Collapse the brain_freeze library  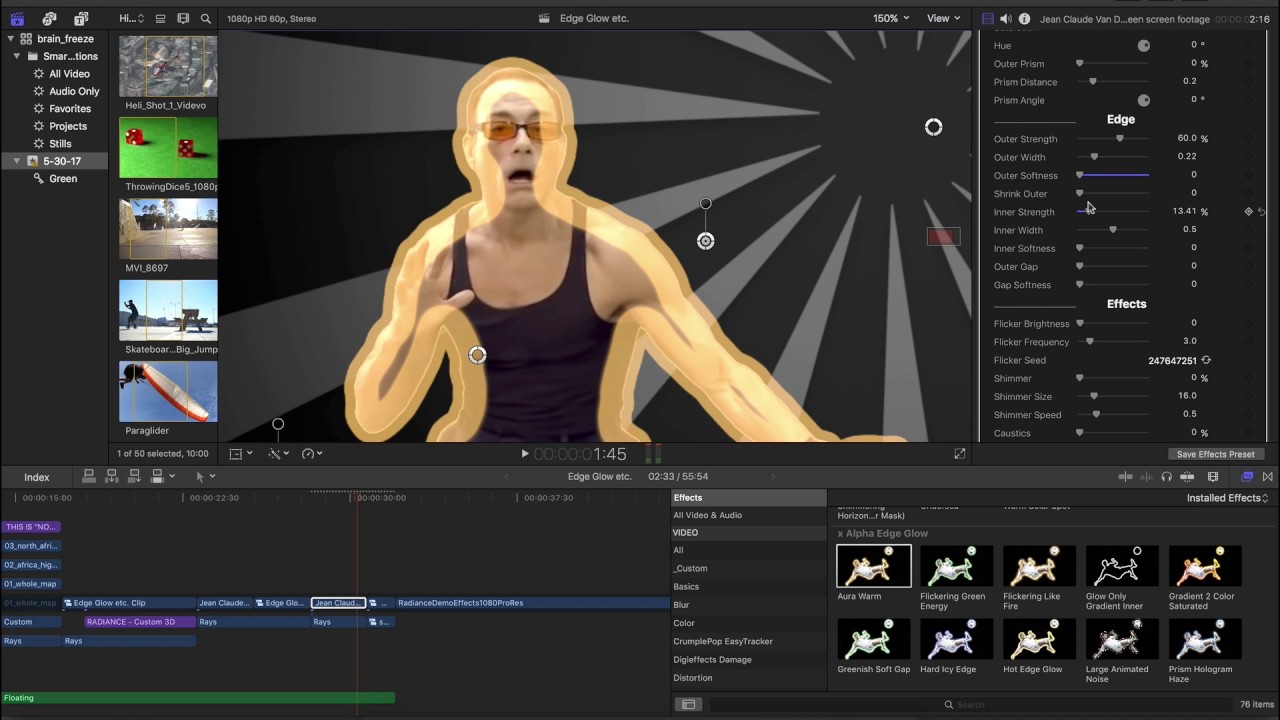(x=11, y=39)
